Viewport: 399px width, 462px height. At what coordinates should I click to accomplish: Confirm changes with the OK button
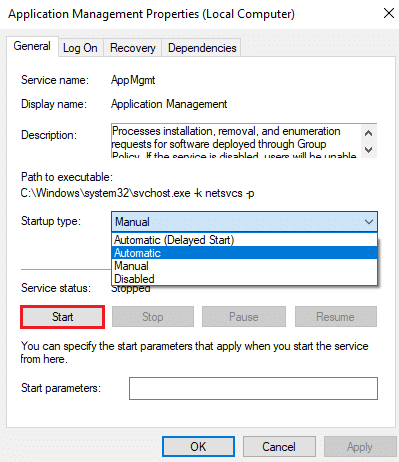tap(198, 447)
